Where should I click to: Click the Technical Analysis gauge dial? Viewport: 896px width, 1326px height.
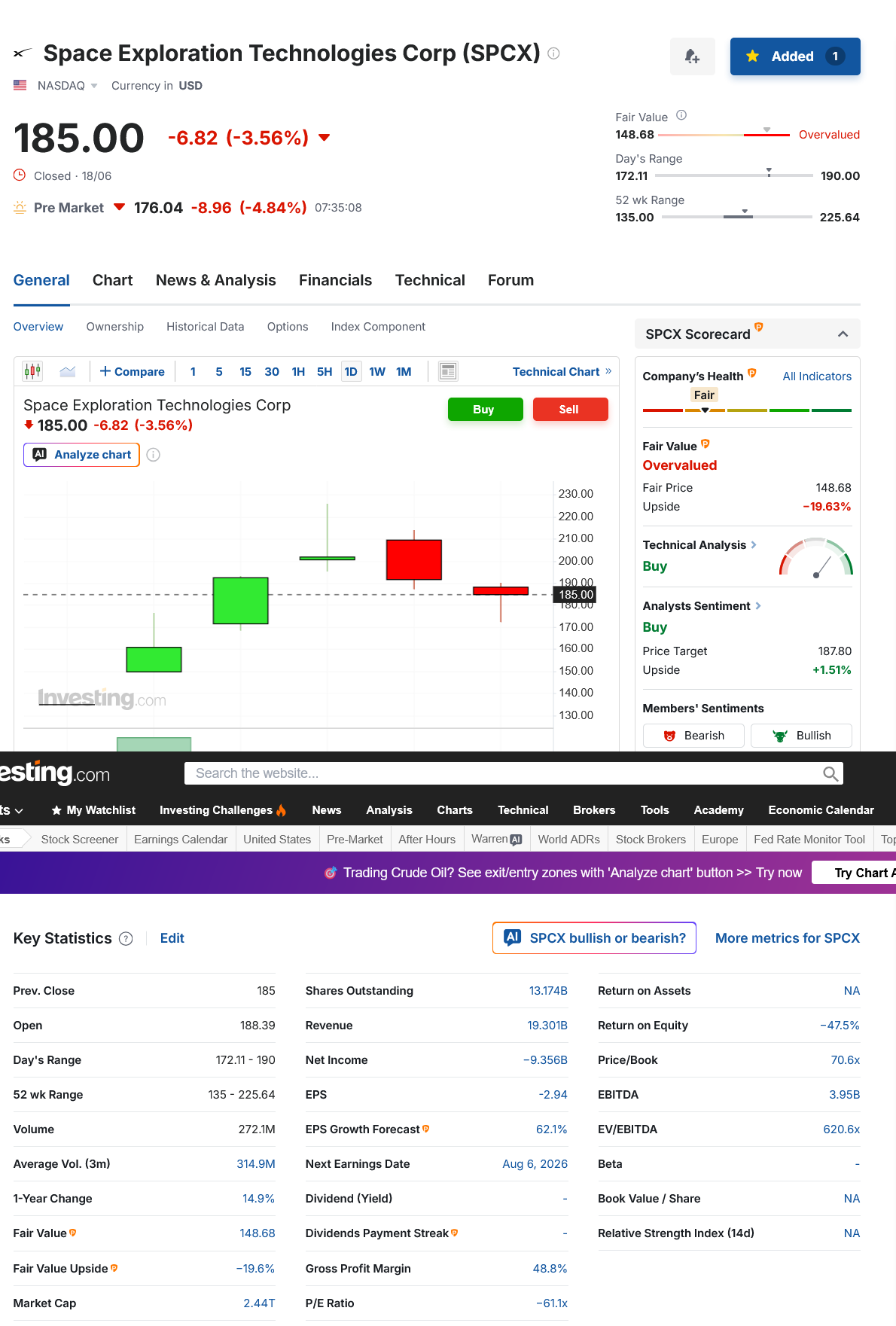816,557
